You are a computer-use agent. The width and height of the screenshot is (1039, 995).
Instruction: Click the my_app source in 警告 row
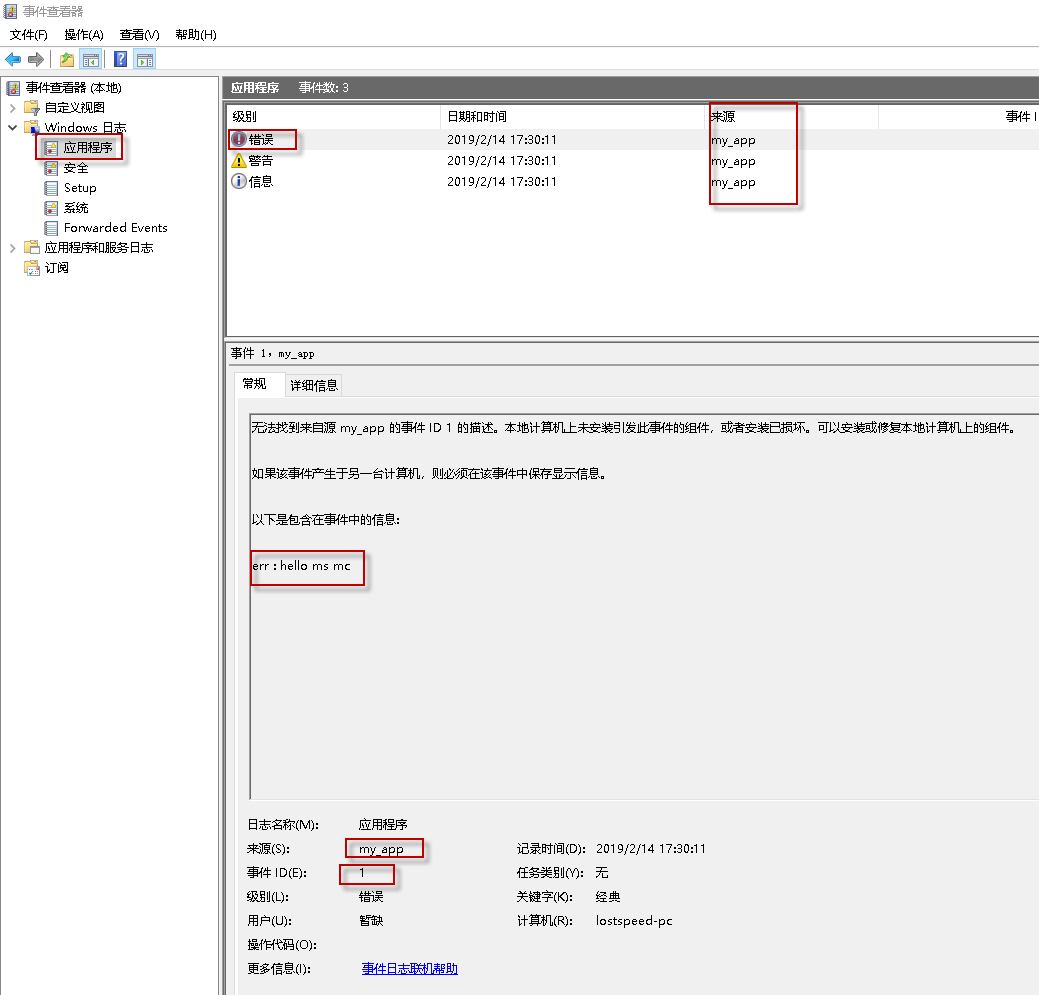733,161
